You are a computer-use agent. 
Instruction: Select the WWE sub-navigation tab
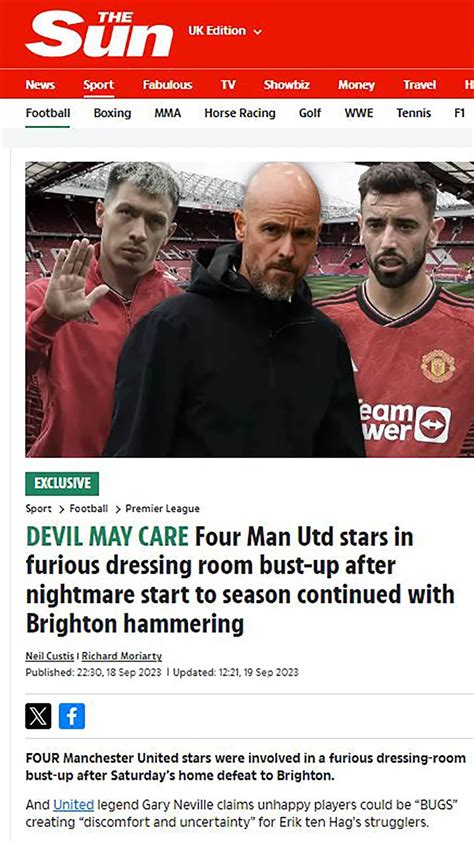tap(359, 113)
